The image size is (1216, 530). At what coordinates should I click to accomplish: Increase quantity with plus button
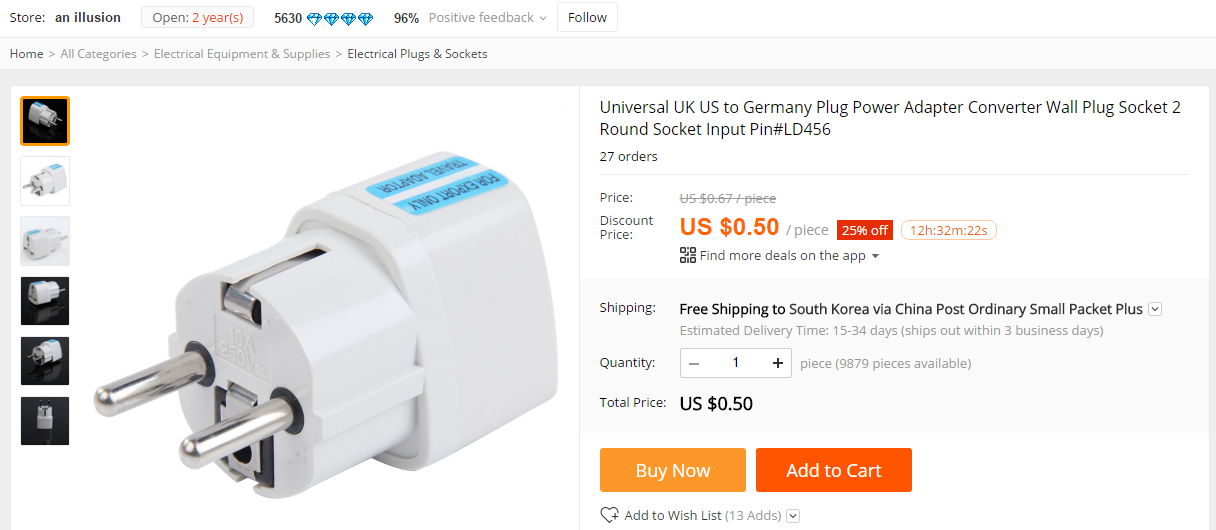click(777, 363)
